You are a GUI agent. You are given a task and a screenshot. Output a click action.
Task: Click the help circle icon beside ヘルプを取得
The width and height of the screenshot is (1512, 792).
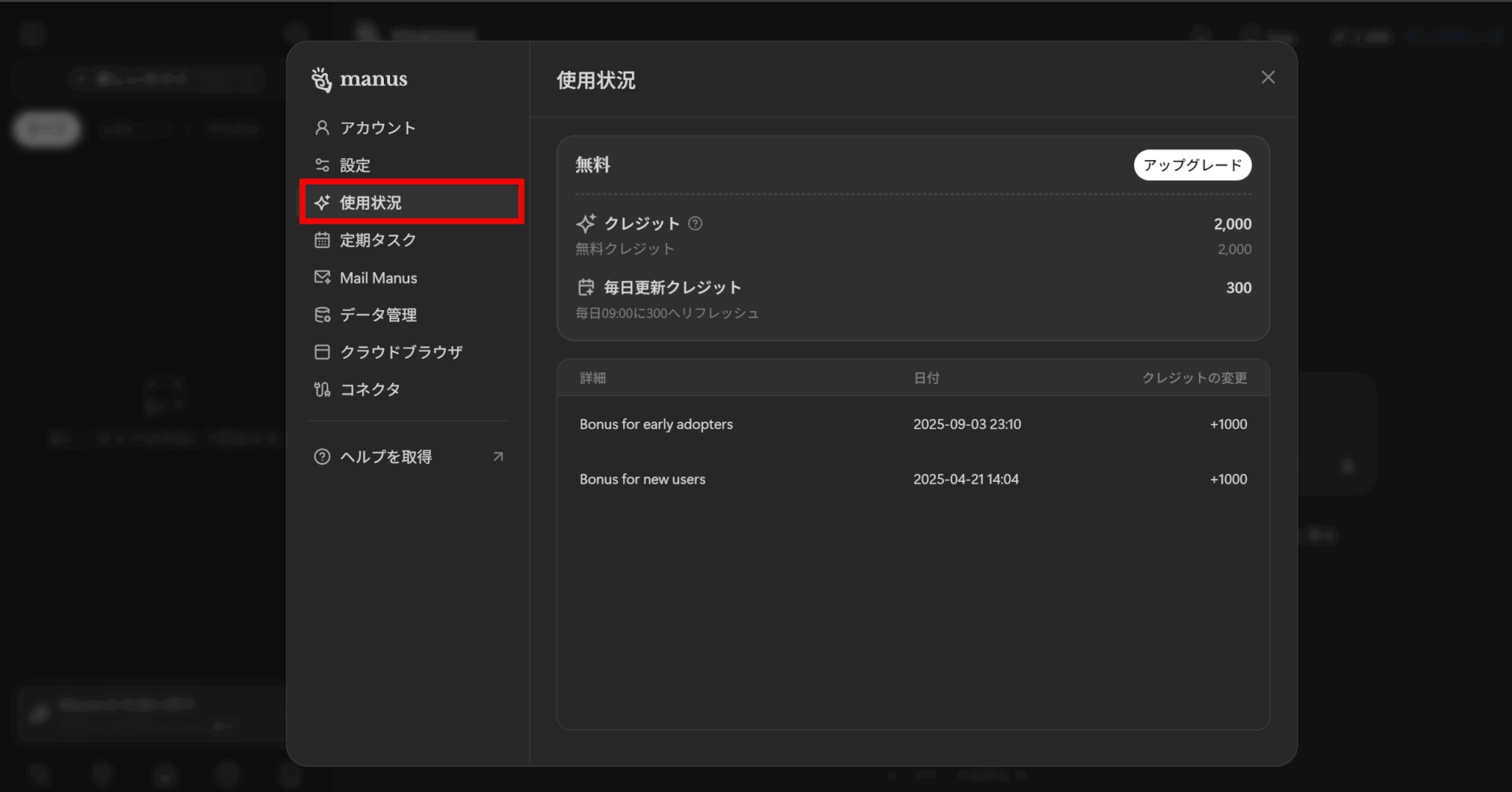coord(322,457)
